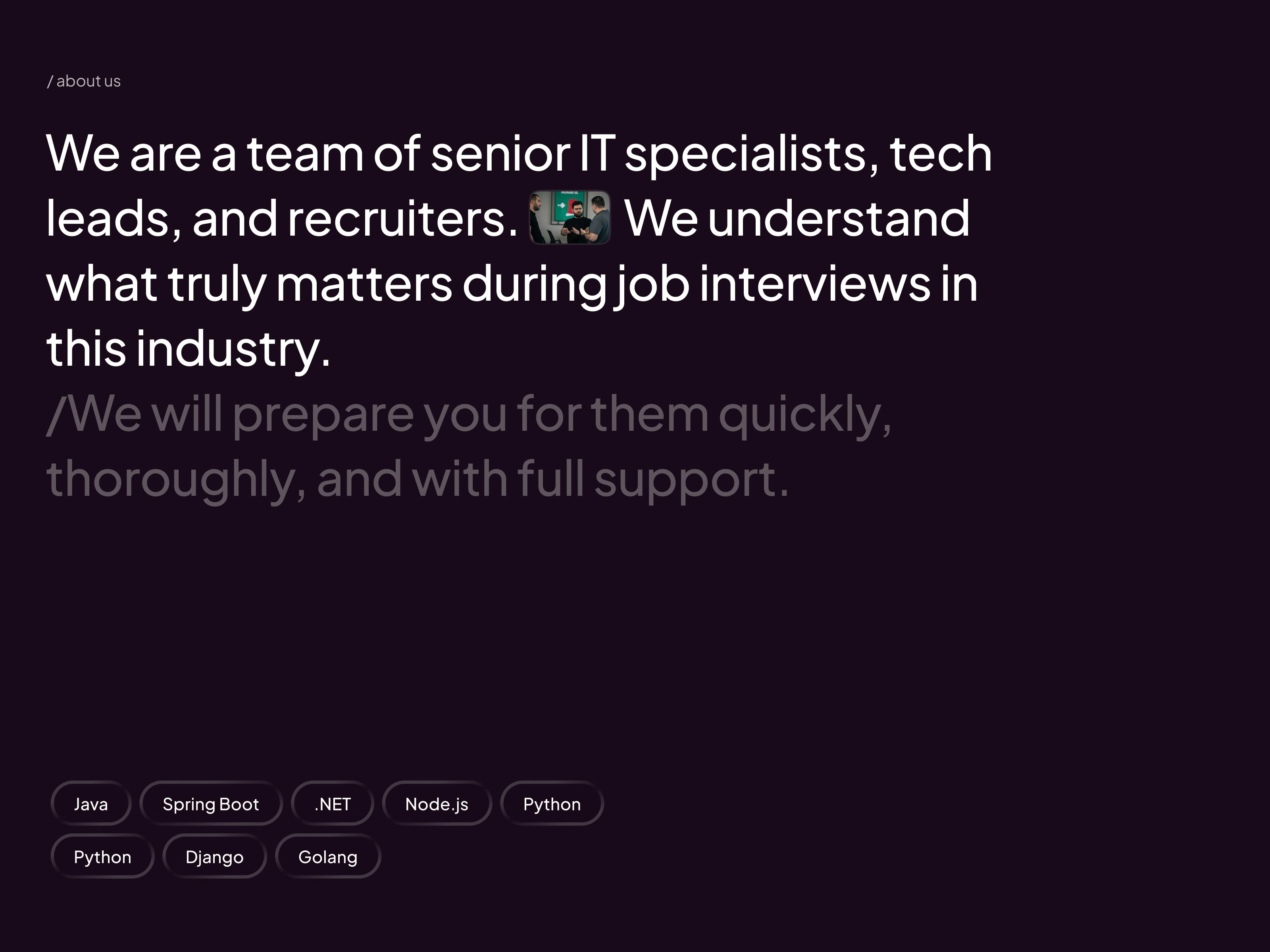Screen dimensions: 1270x952
Task: Select the Node.js tag
Action: 436,803
